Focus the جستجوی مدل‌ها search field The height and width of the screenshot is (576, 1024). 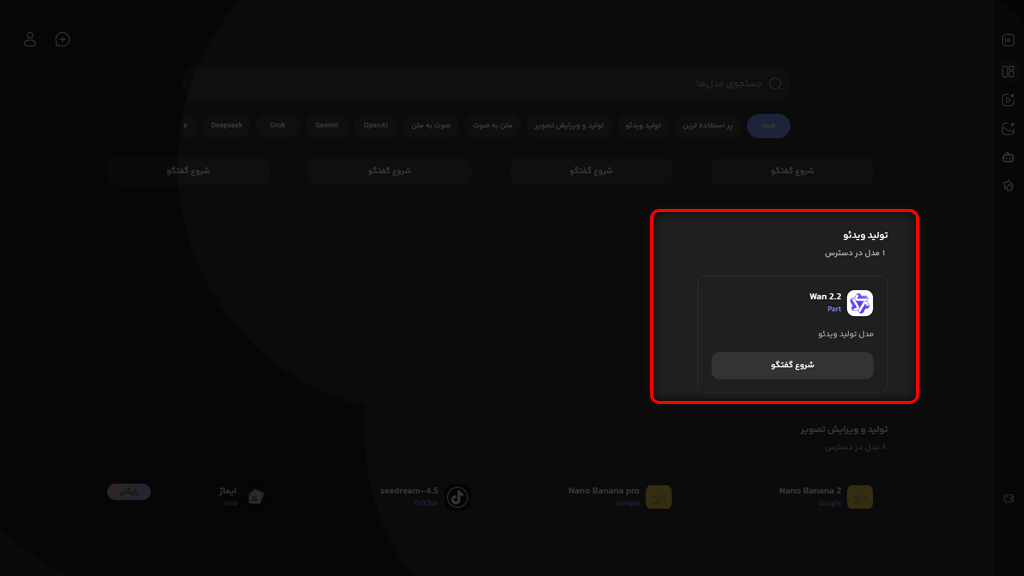click(x=487, y=84)
